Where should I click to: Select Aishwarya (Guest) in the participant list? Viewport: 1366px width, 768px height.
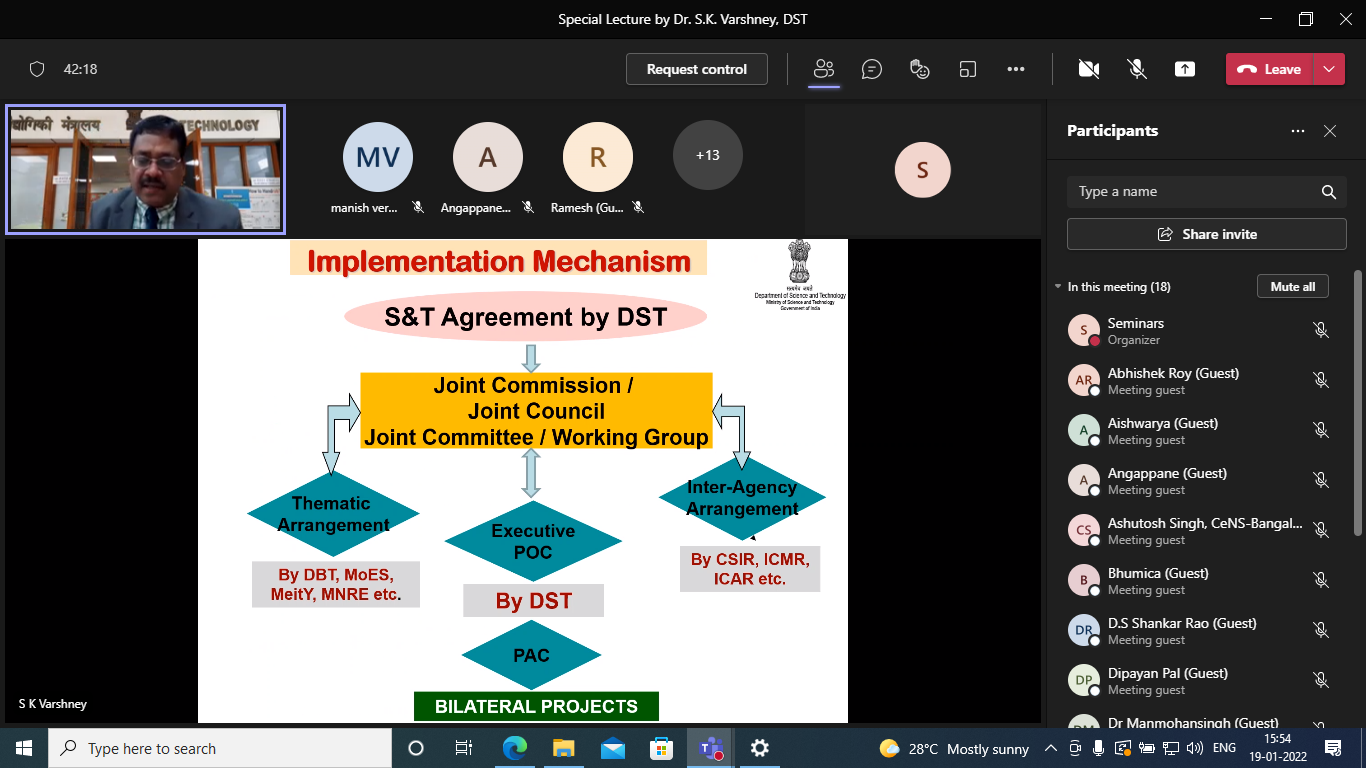pyautogui.click(x=1200, y=431)
